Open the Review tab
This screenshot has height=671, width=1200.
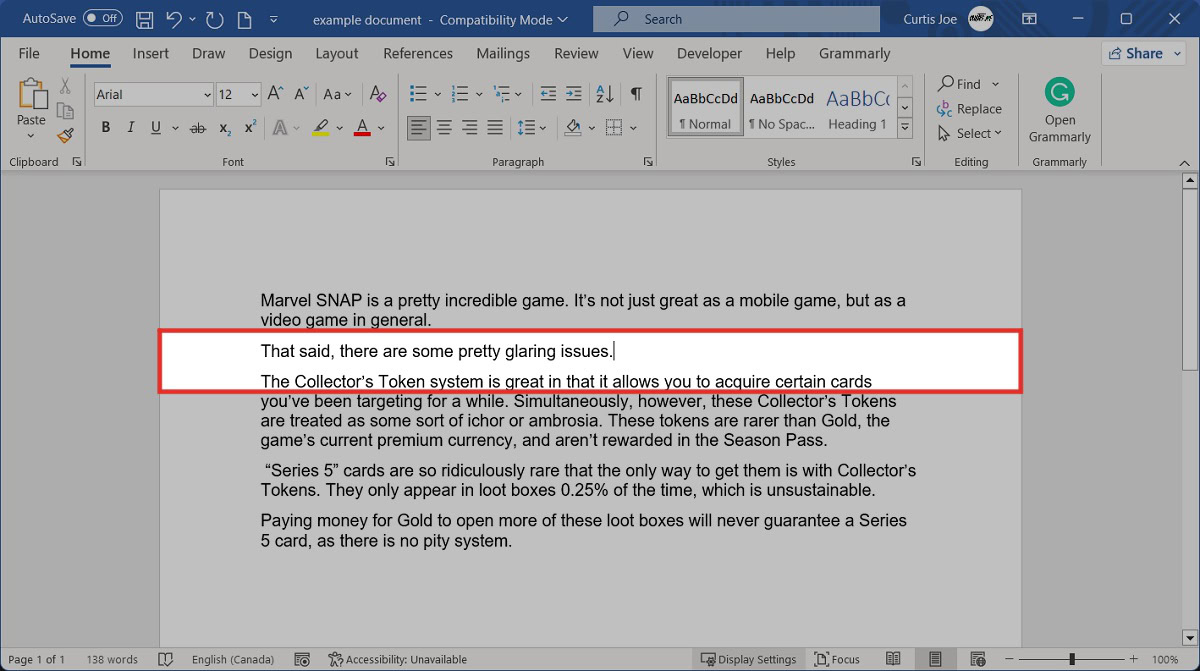pyautogui.click(x=576, y=54)
